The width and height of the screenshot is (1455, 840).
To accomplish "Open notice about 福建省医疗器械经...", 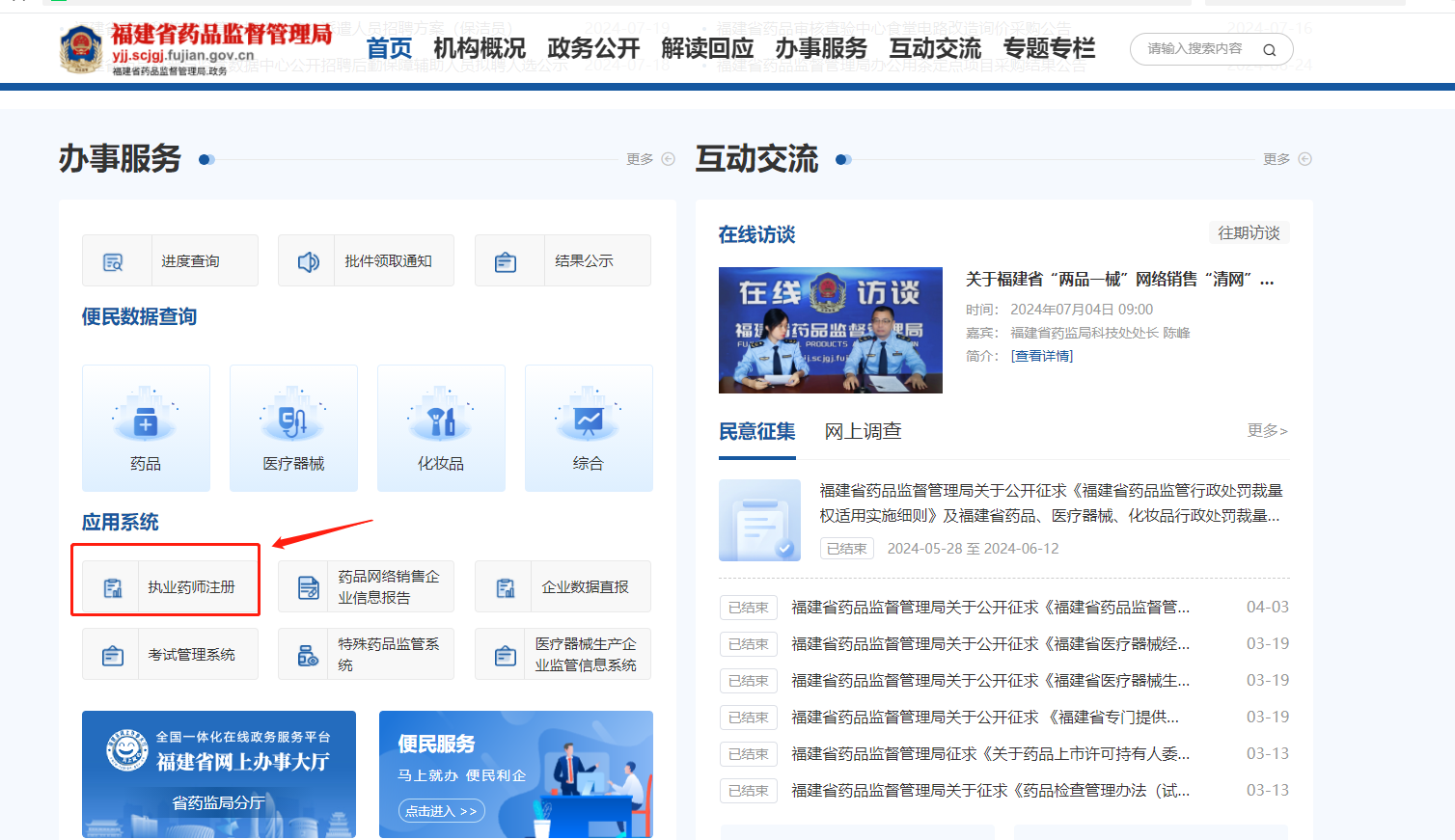I will 990,644.
